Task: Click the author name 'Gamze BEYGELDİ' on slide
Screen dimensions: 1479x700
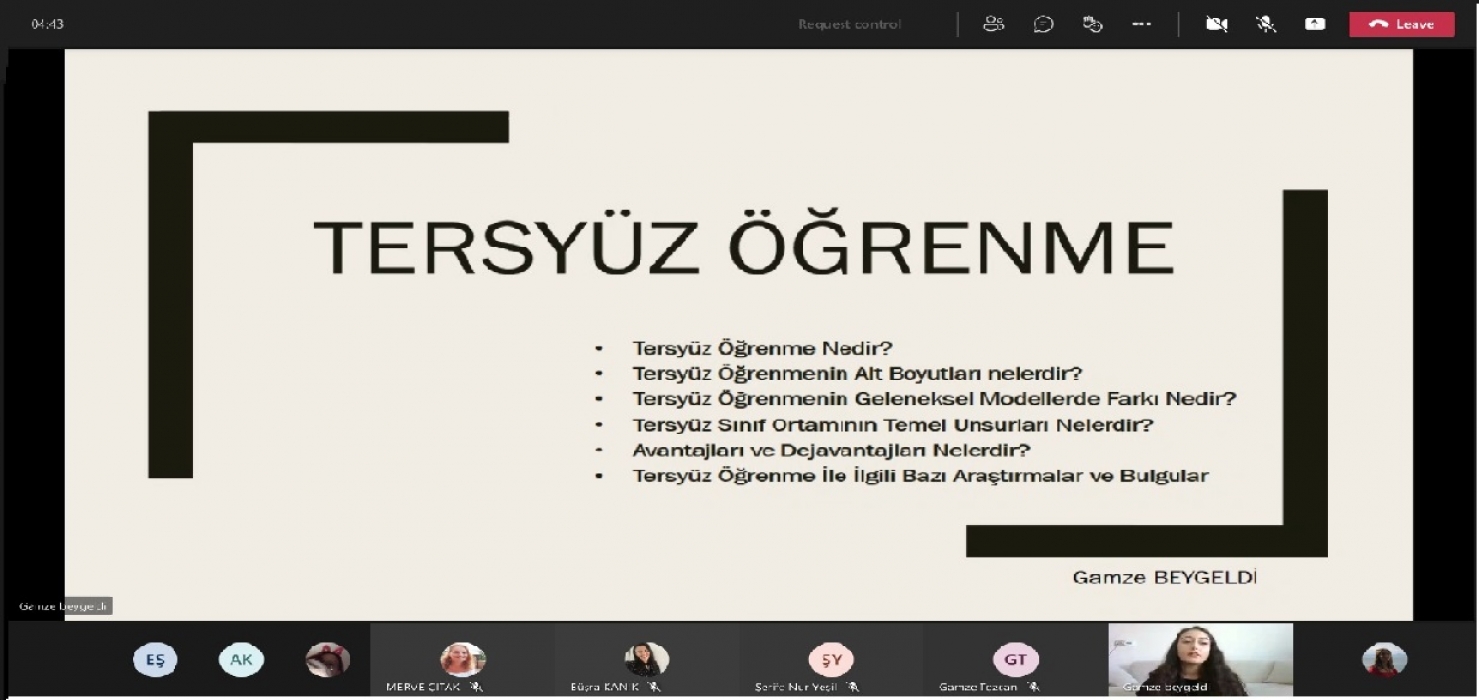Action: (x=1164, y=578)
